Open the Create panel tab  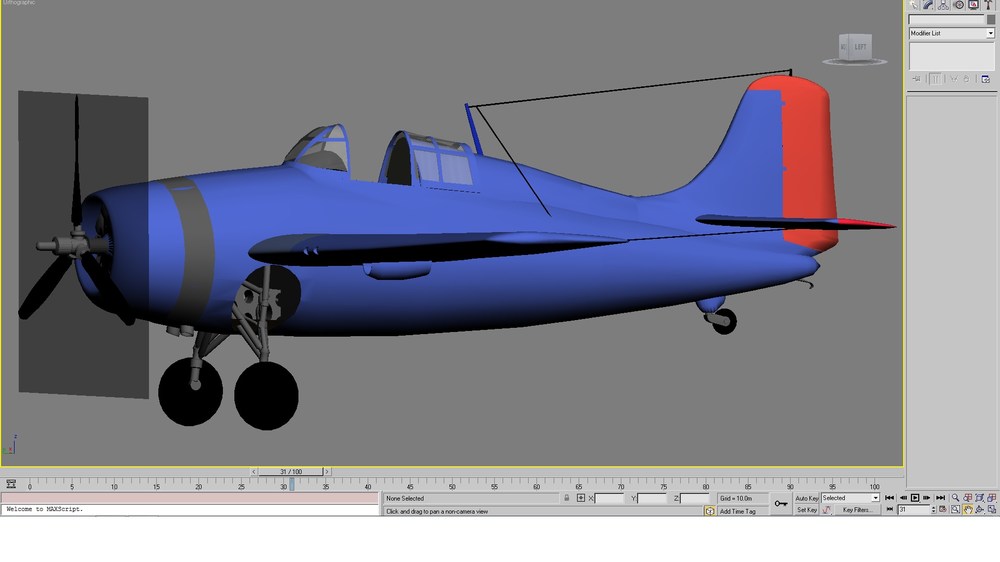tap(913, 5)
